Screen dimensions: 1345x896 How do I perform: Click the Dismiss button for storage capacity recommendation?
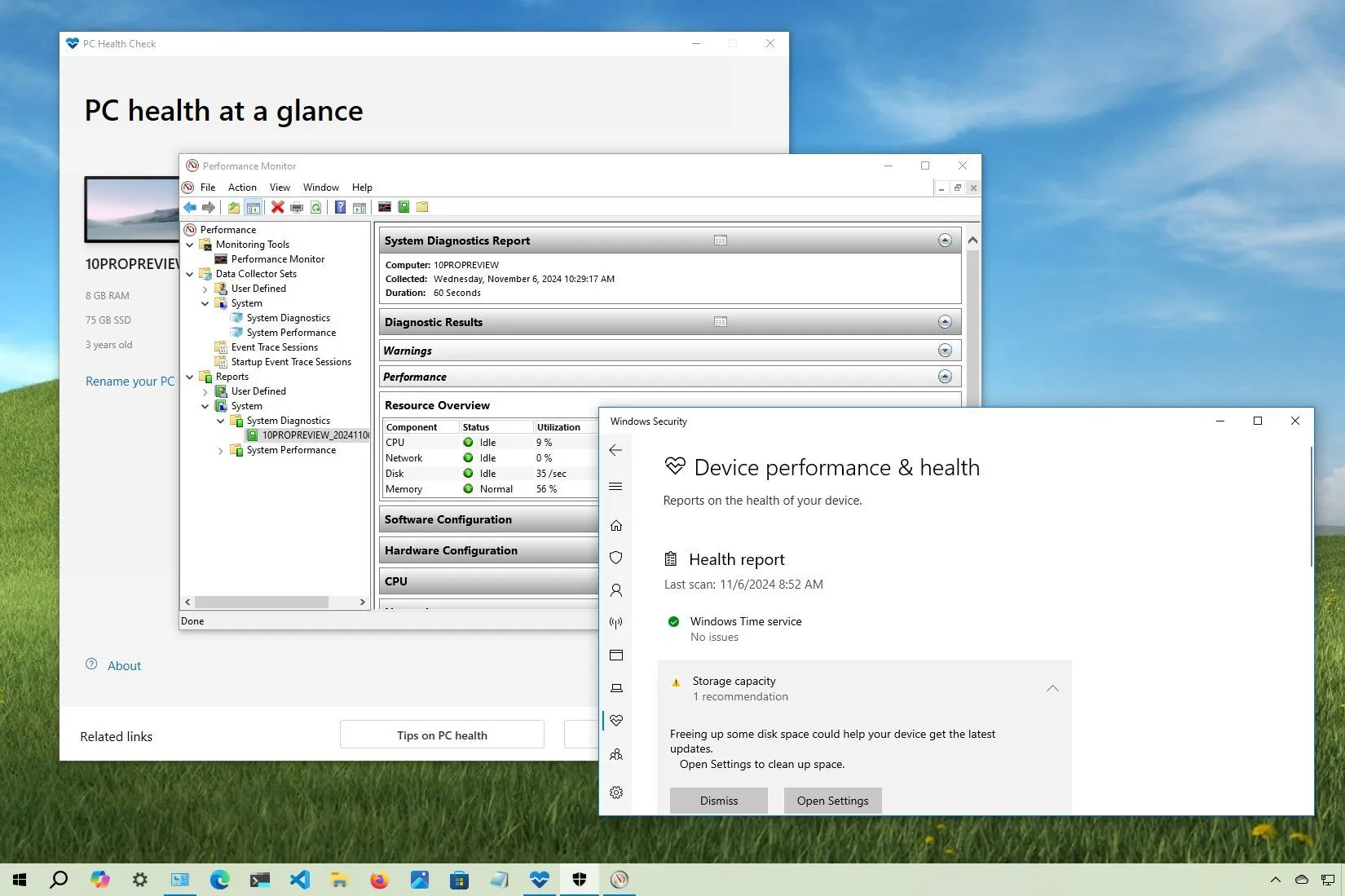pyautogui.click(x=718, y=800)
